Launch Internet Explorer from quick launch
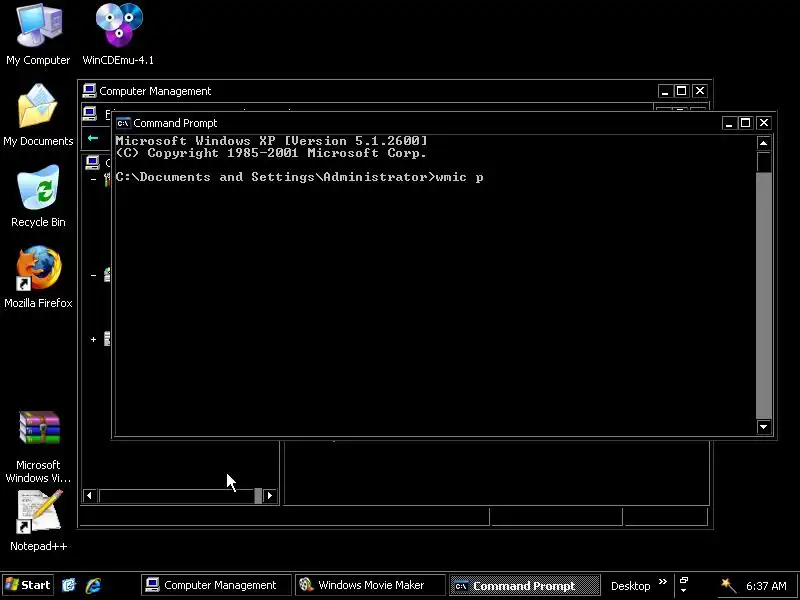Screen dimensions: 800x600 click(94, 585)
